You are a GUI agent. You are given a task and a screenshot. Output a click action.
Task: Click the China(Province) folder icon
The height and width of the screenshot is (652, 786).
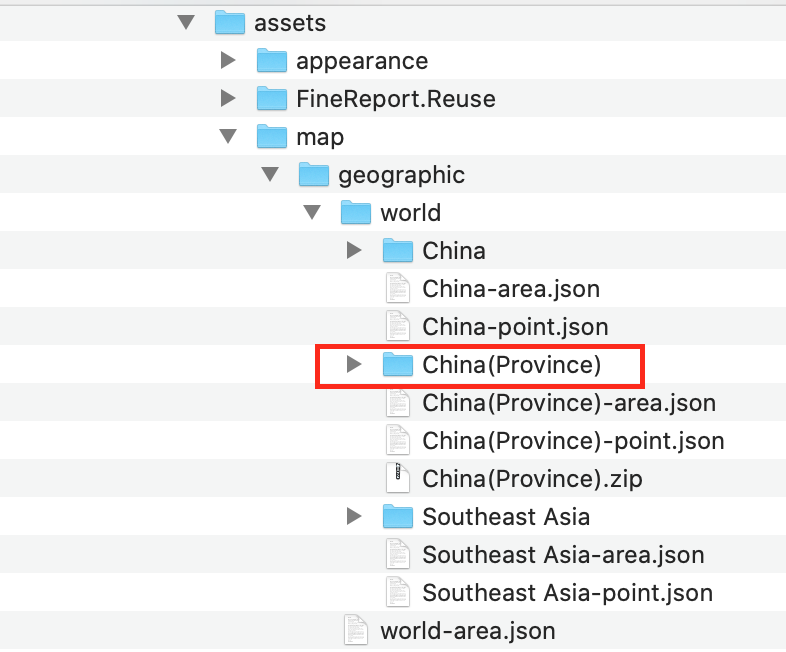click(398, 365)
